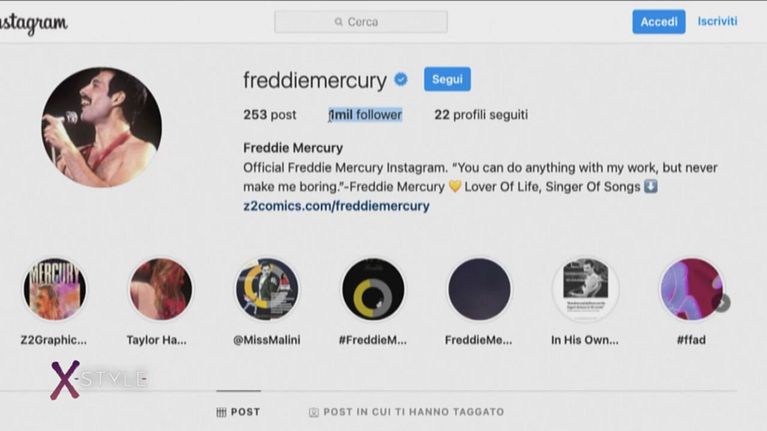767x431 pixels.
Task: Click the Accedi login button
Action: pos(658,22)
